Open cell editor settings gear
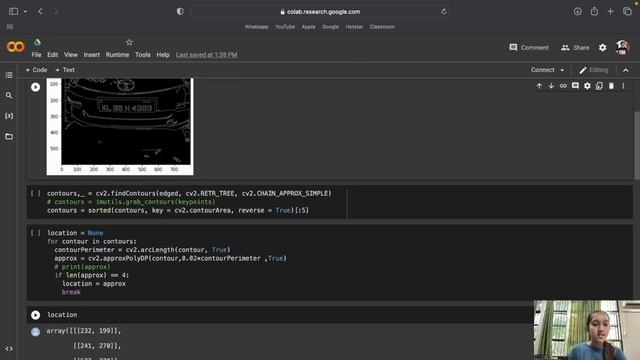This screenshot has width=640, height=360. click(x=587, y=86)
